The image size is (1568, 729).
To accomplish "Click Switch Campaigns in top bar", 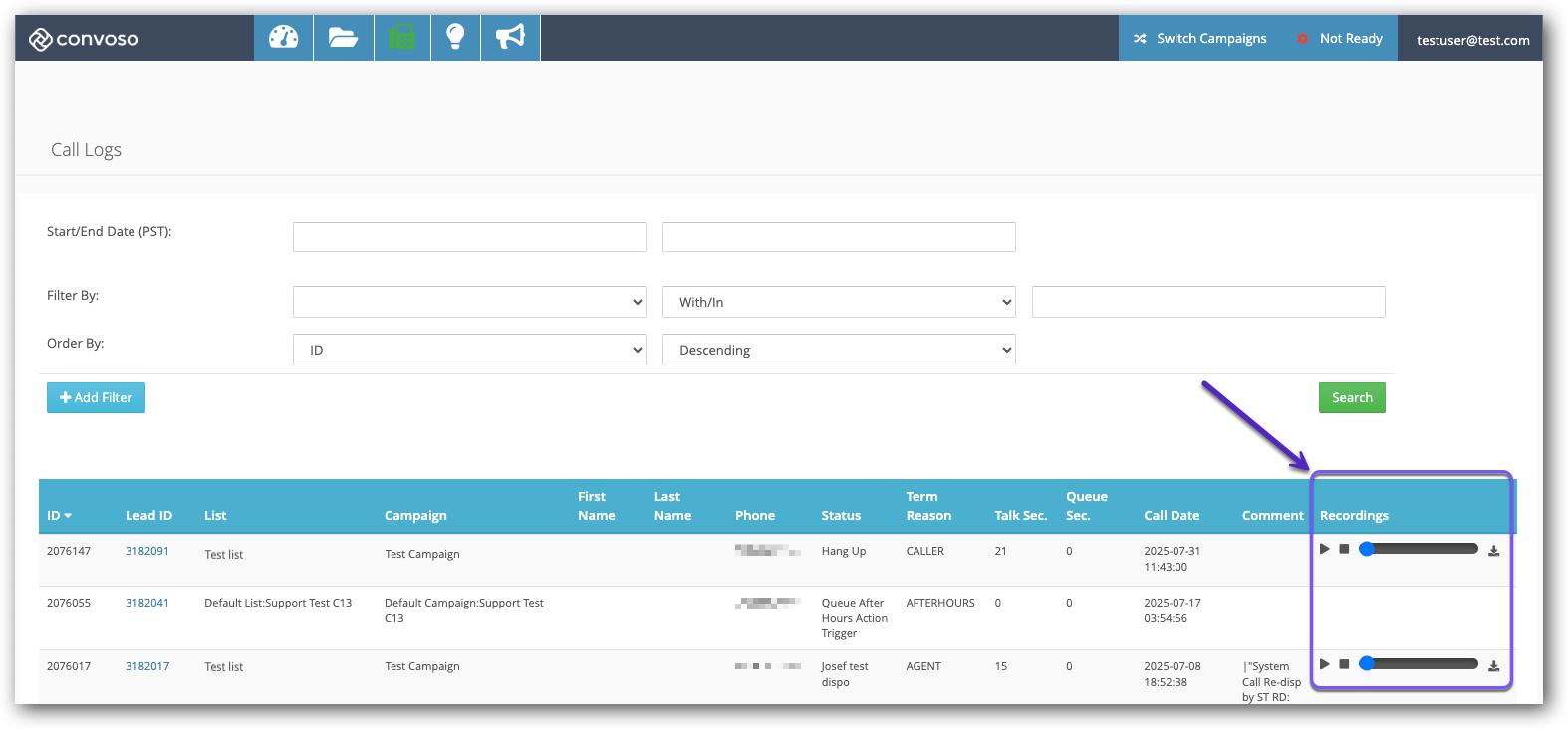I will tap(1200, 38).
